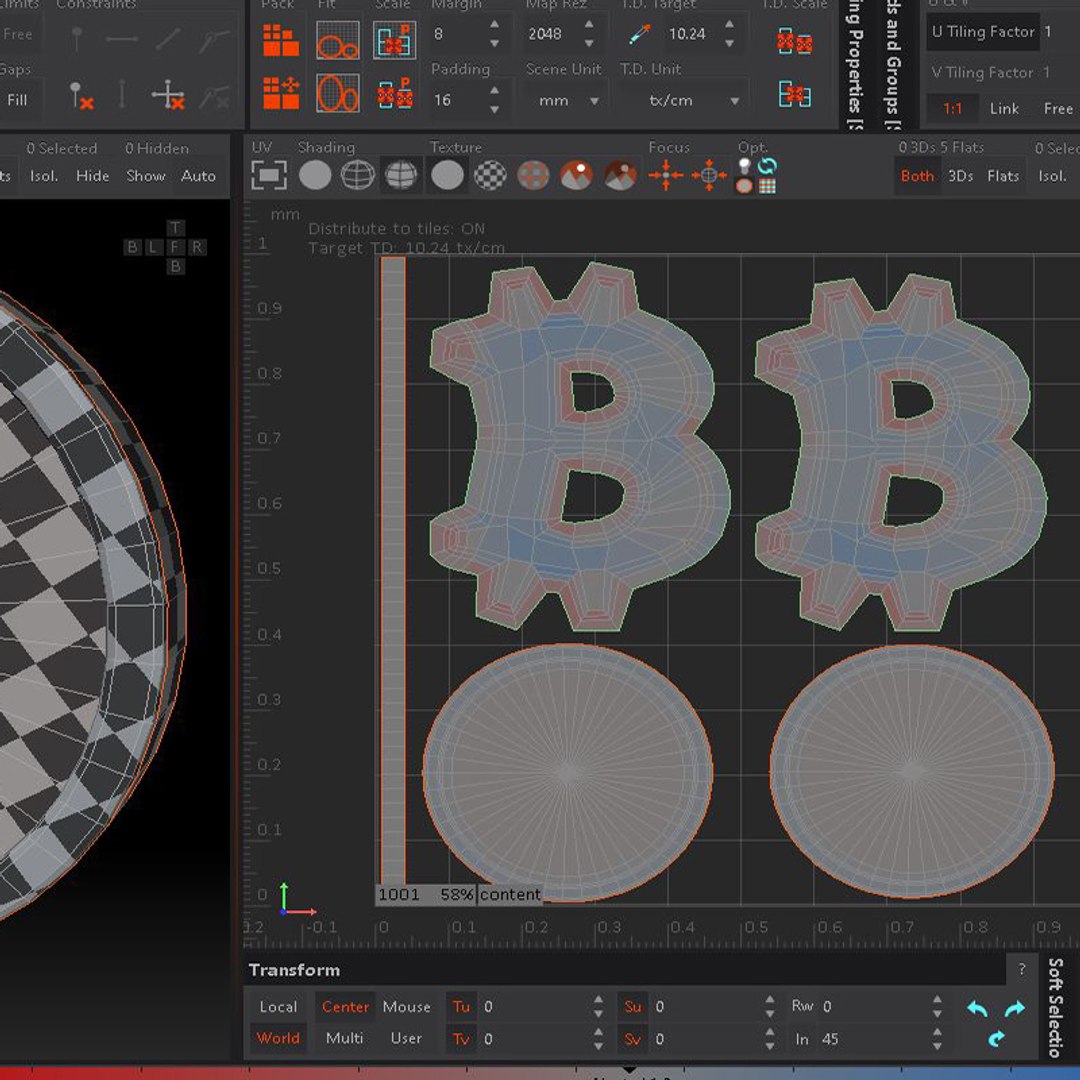Select Local transform mode
The image size is (1080, 1080).
(278, 1007)
